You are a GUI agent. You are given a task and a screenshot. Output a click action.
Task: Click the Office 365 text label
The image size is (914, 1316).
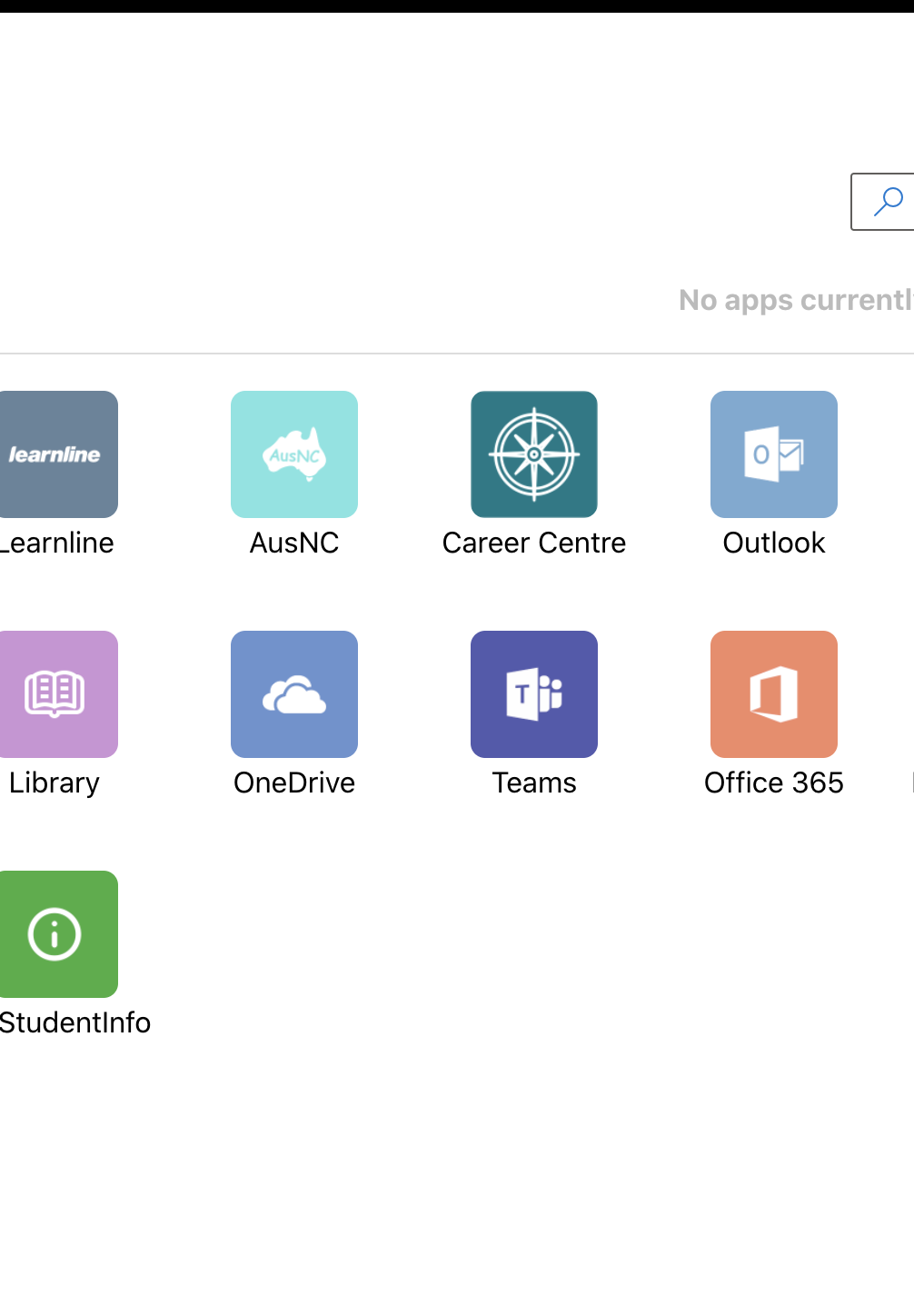(774, 783)
